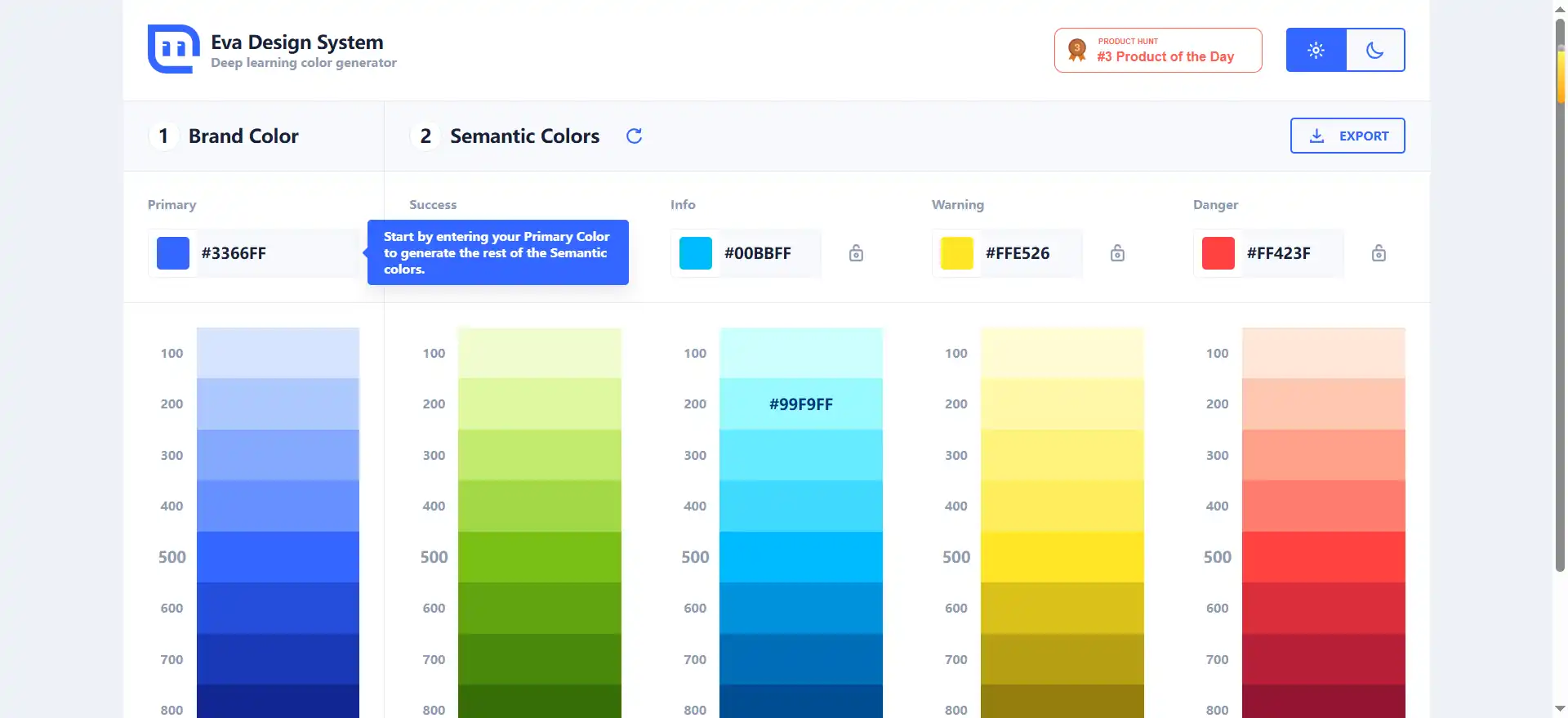Click the scrollbar up arrow

coord(1561,8)
